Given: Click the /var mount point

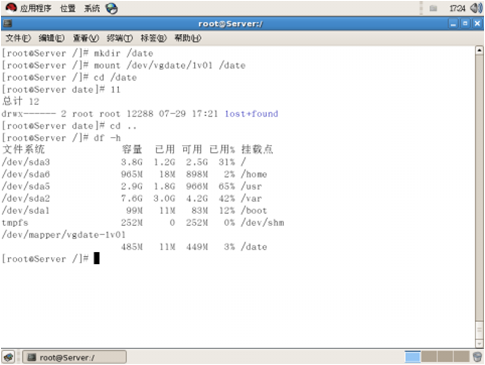Looking at the screenshot, I should tap(251, 198).
